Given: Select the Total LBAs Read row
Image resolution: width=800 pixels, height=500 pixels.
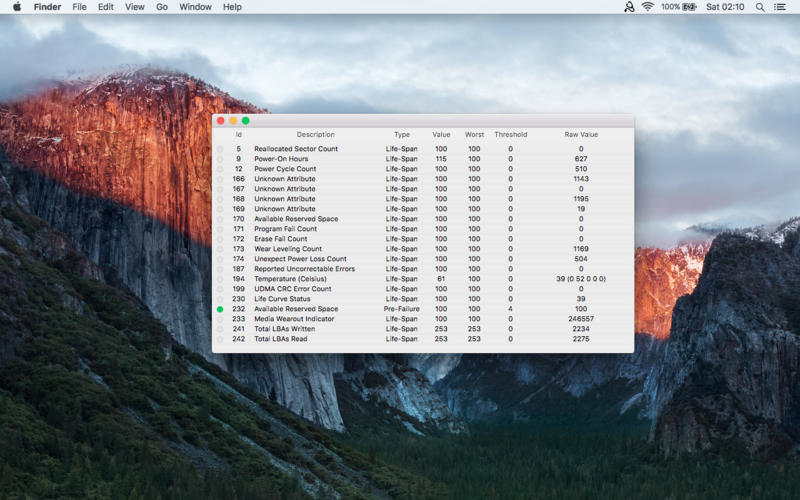Looking at the screenshot, I should (x=423, y=339).
